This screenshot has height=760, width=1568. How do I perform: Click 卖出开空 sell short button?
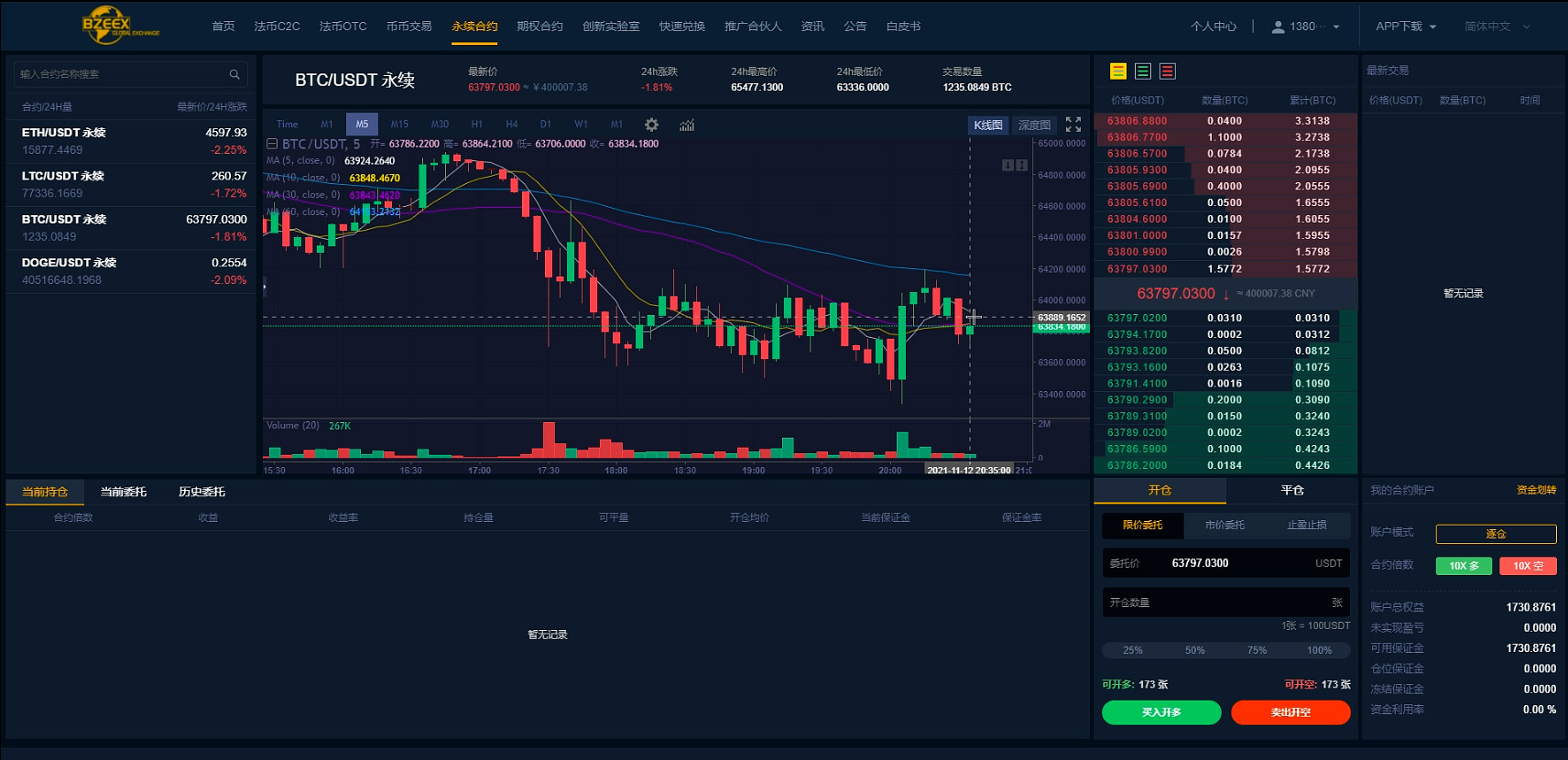1290,712
